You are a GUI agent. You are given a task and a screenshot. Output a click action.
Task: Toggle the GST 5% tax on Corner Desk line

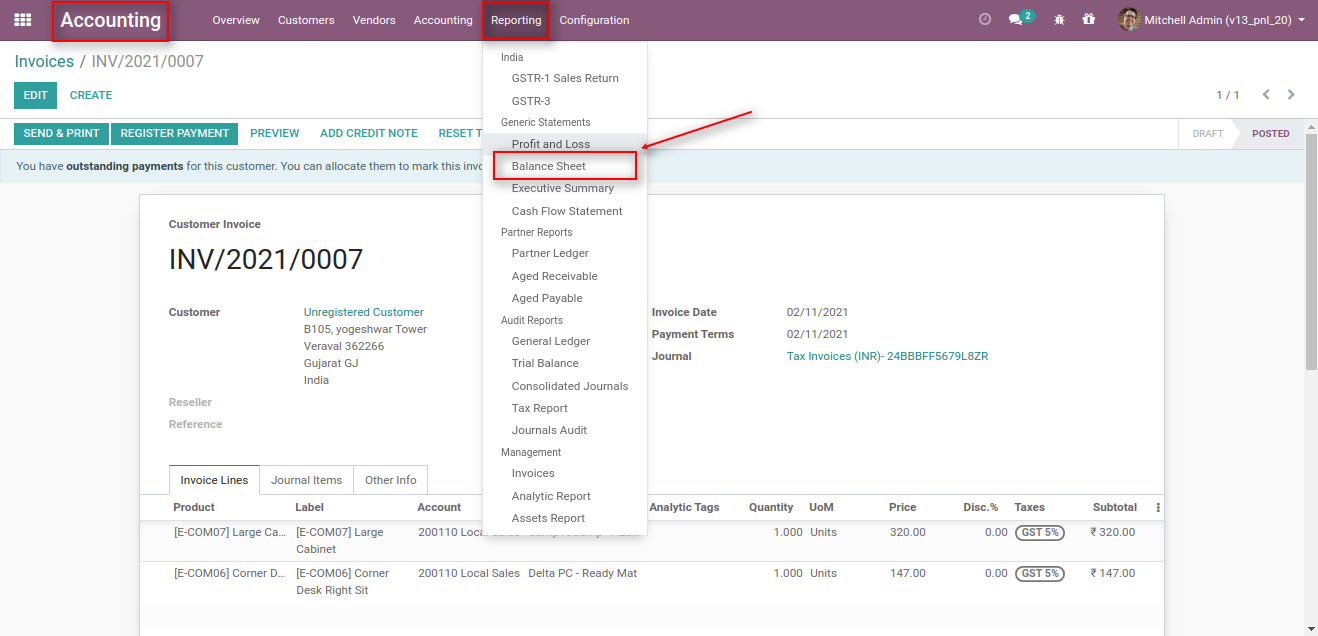click(1040, 573)
